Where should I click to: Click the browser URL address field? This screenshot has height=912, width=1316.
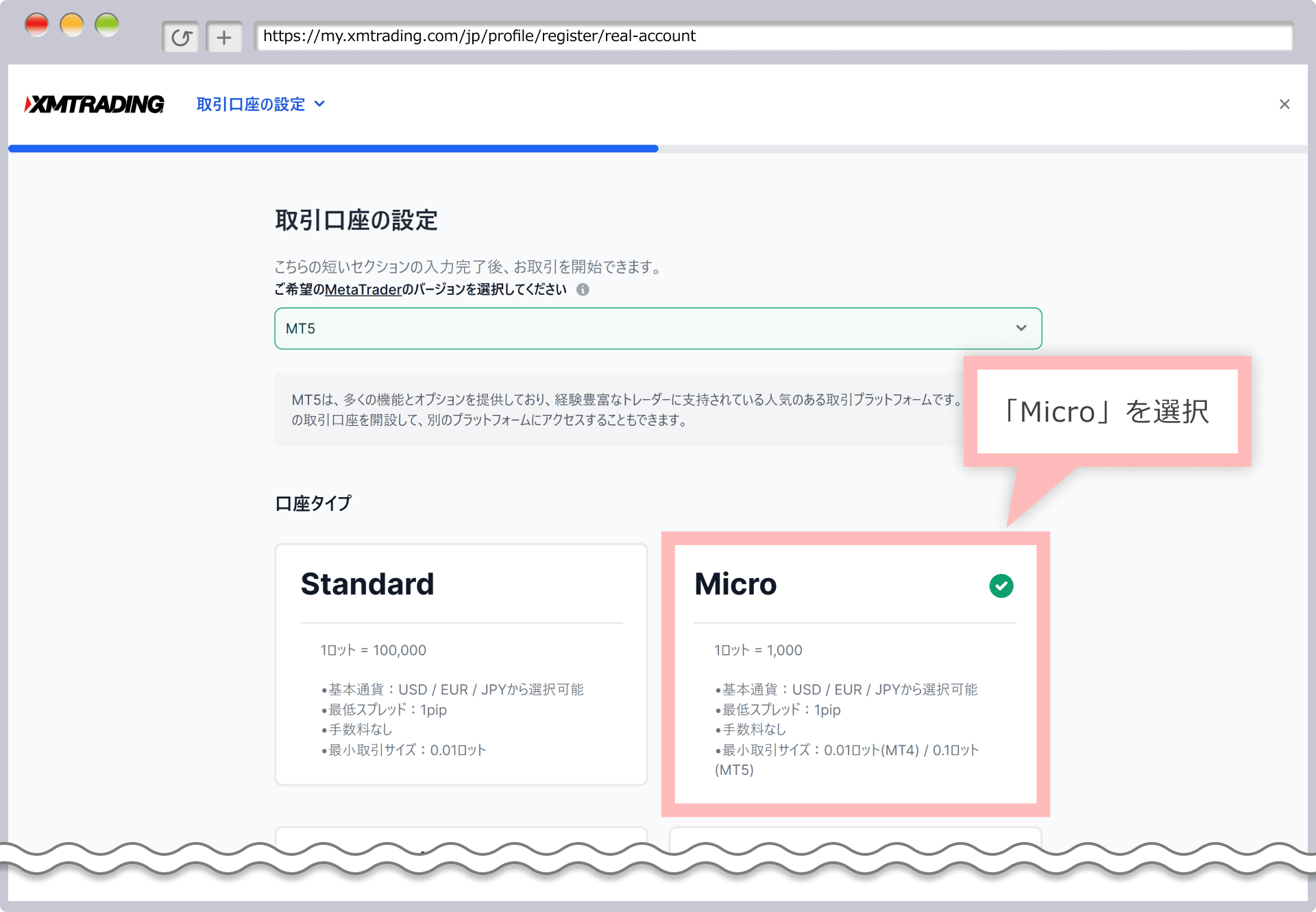pos(773,36)
